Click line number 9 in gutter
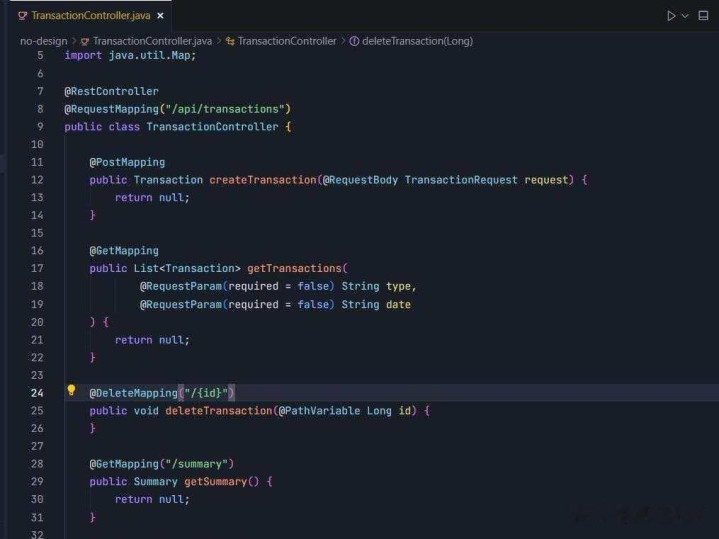This screenshot has width=719, height=539. click(40, 127)
